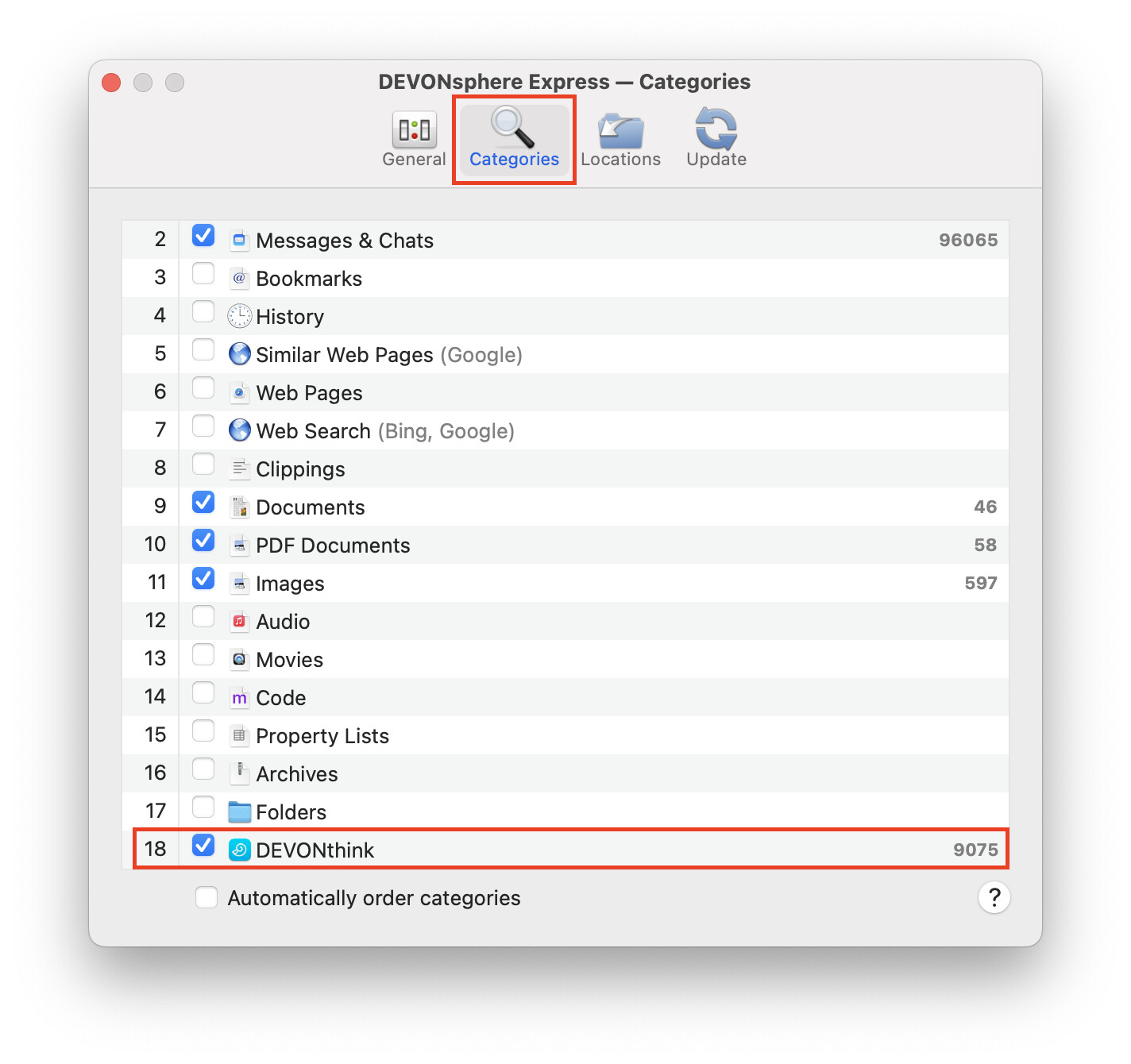The width and height of the screenshot is (1131, 1064).
Task: Click the Audio music icon
Action: [x=239, y=621]
